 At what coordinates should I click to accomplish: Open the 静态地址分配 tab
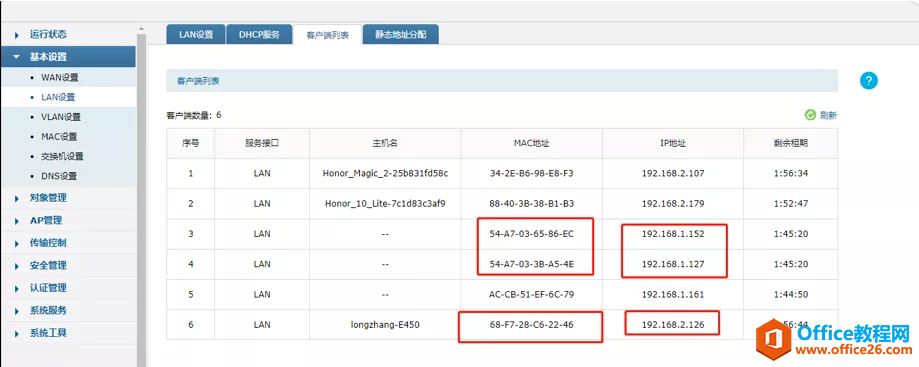click(401, 35)
